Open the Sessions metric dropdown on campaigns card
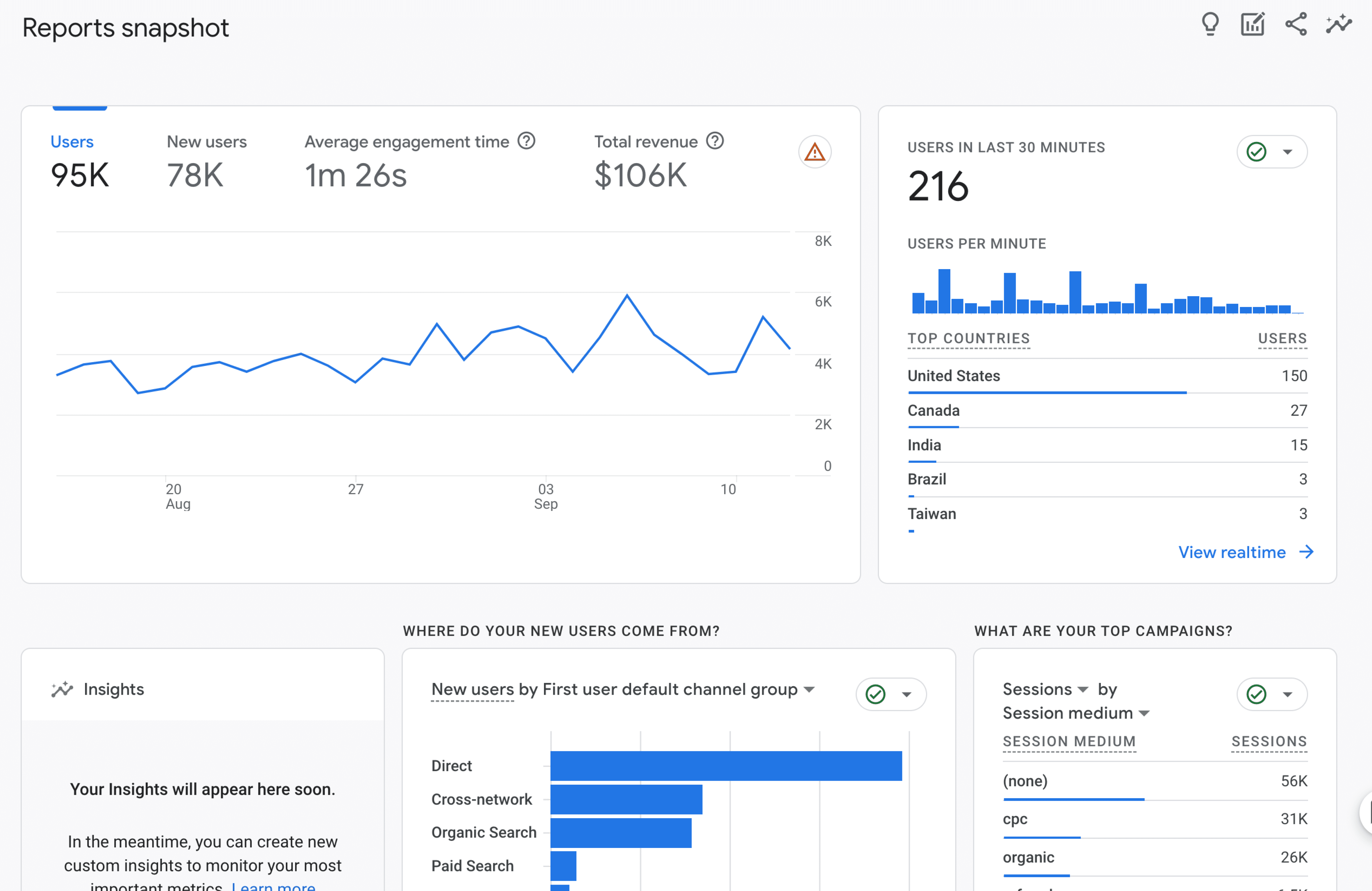This screenshot has height=891, width=1372. (1083, 689)
